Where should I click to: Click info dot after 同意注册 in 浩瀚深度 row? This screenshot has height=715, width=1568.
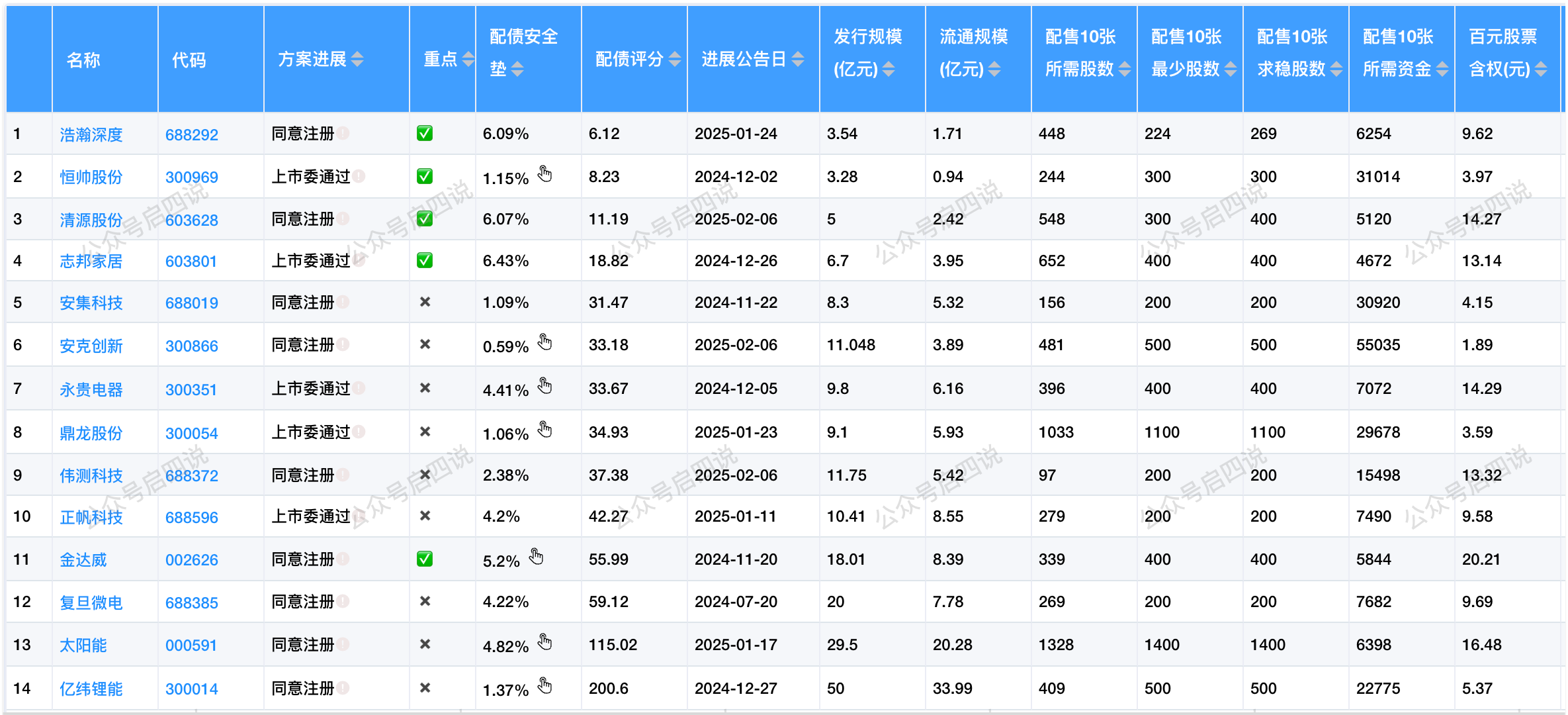point(343,133)
